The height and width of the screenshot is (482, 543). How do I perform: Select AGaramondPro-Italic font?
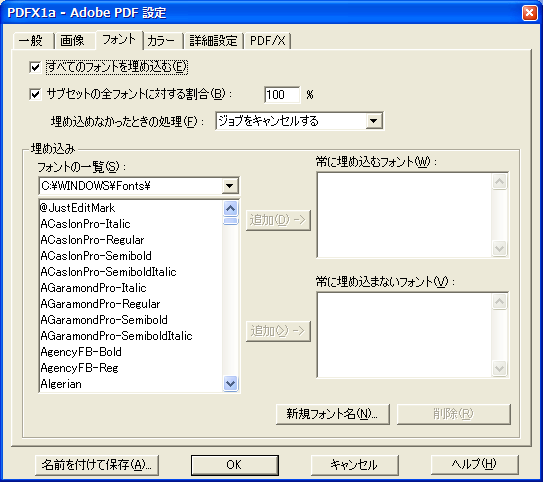131,288
